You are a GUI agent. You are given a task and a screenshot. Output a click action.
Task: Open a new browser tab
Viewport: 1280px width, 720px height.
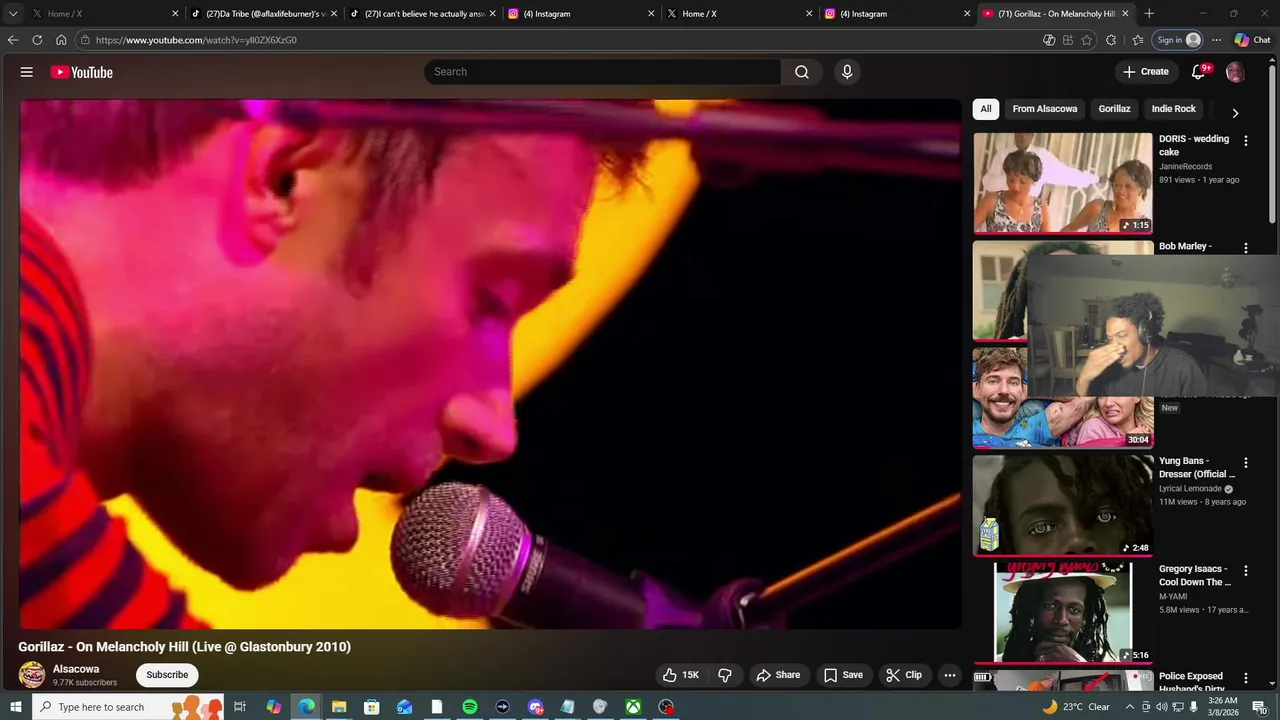pyautogui.click(x=1149, y=14)
